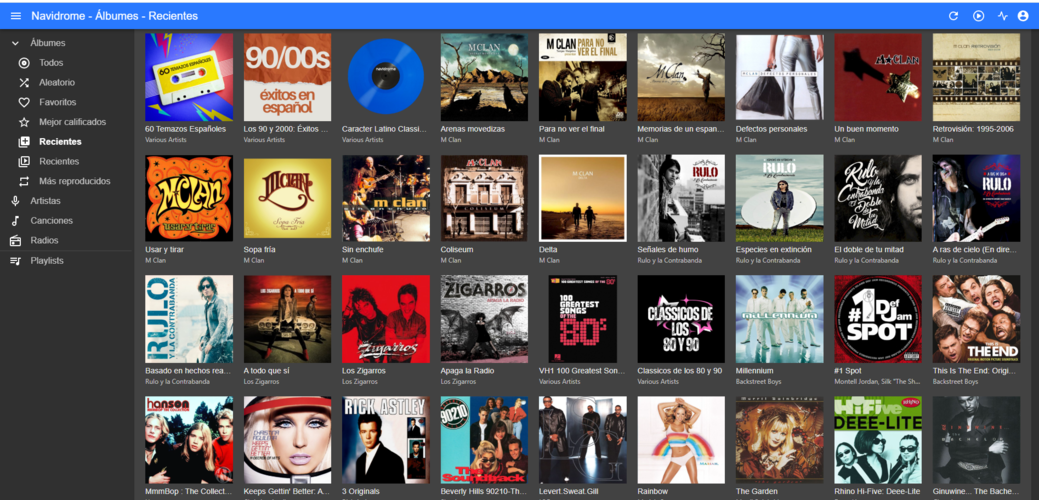This screenshot has height=500, width=1039.
Task: Open Rick Astley 3 Originals cover
Action: [385, 440]
